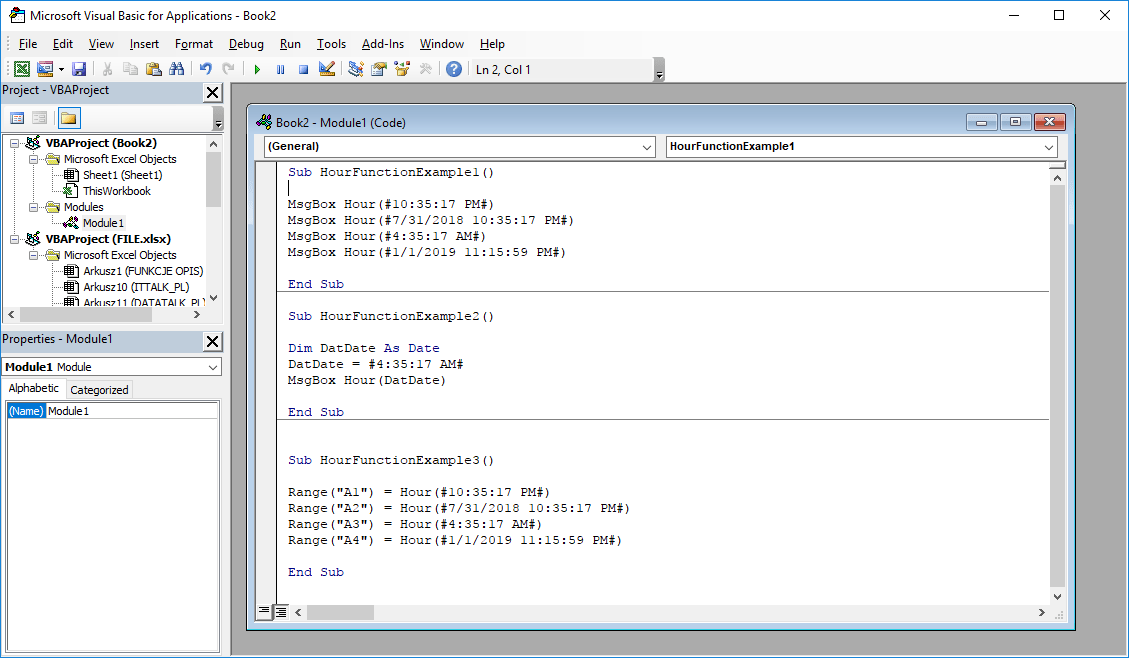Open the Debug menu
The height and width of the screenshot is (658, 1129).
coord(246,44)
